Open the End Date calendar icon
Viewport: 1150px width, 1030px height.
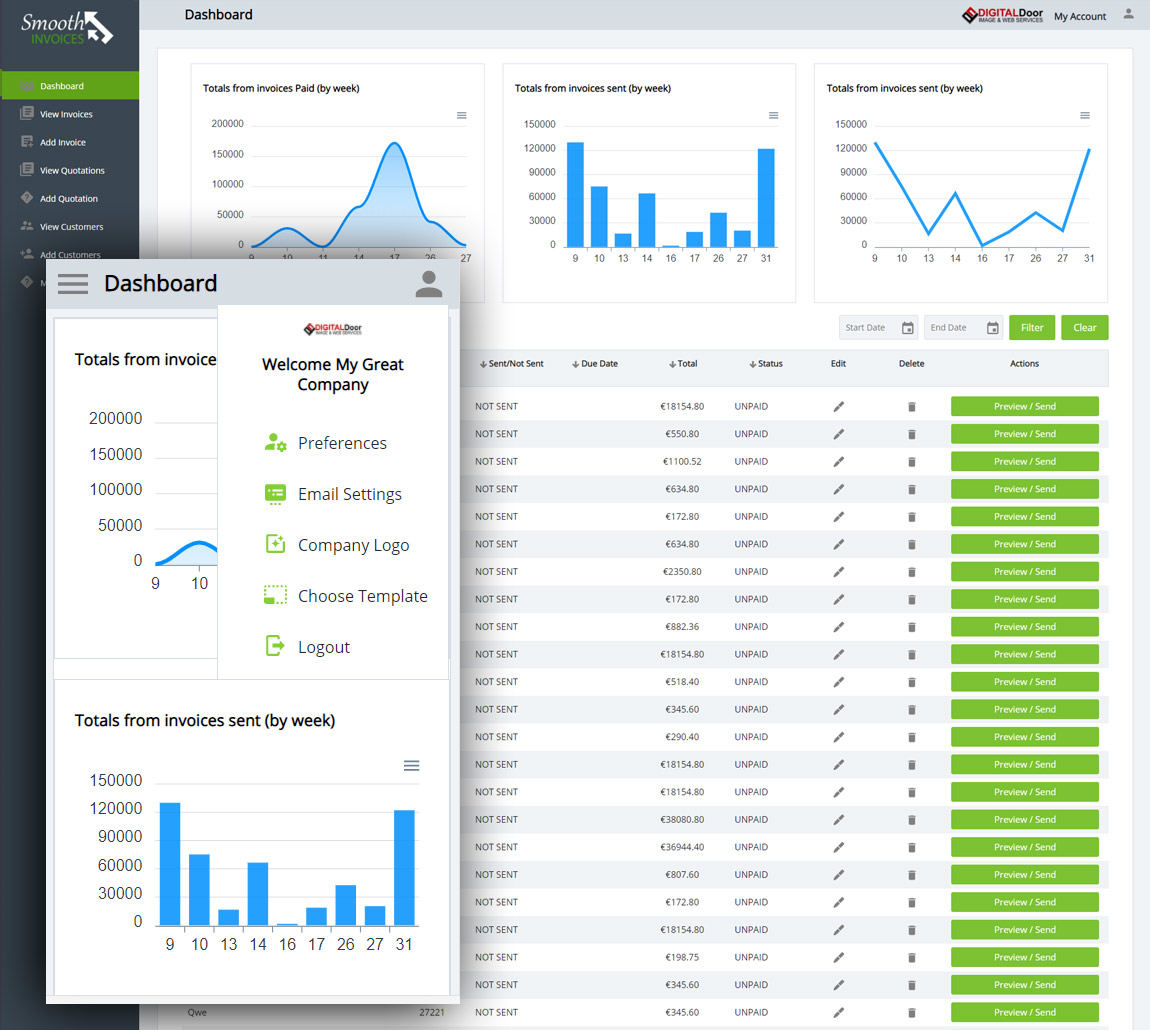[993, 328]
